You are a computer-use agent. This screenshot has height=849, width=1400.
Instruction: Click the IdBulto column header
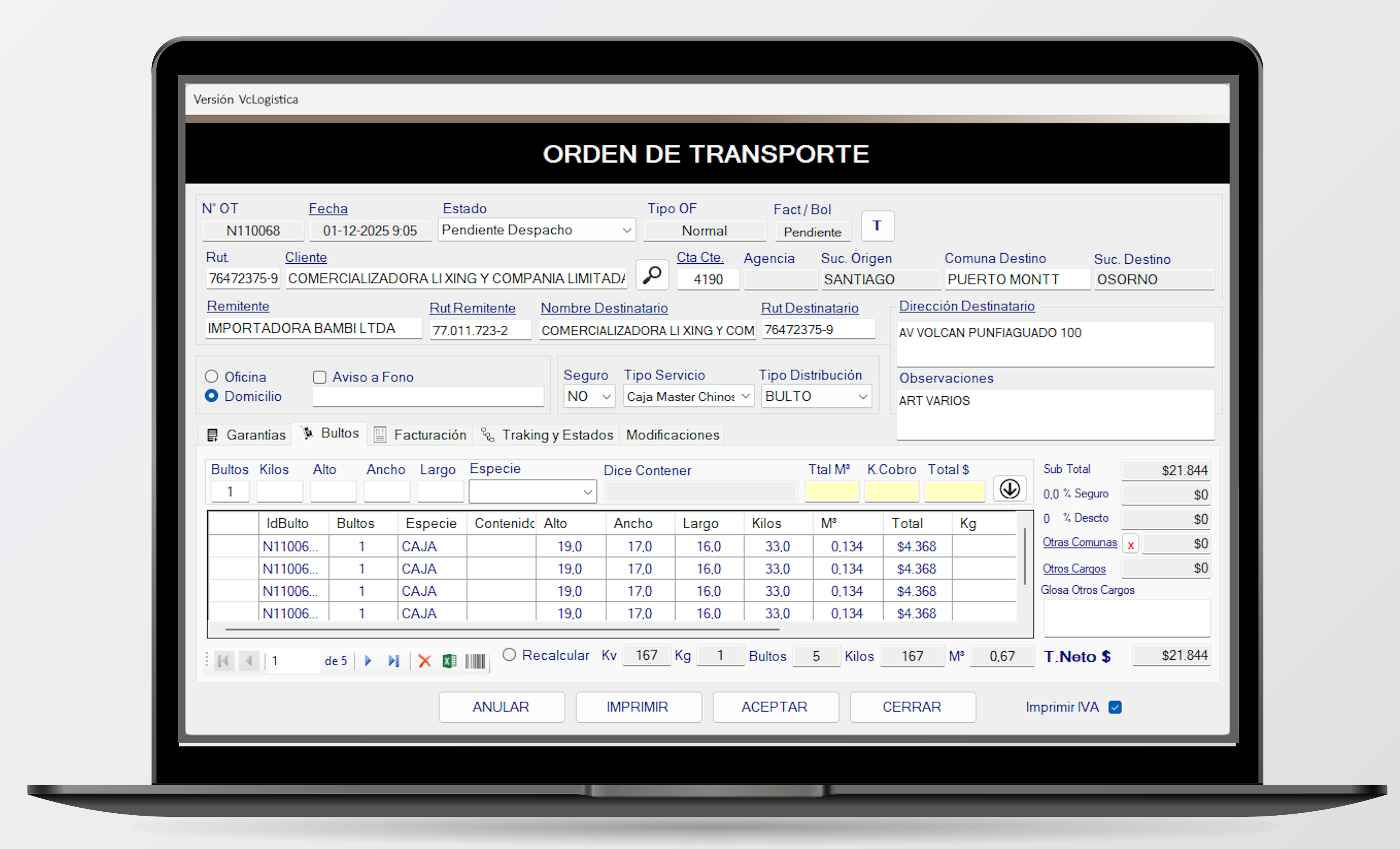294,523
